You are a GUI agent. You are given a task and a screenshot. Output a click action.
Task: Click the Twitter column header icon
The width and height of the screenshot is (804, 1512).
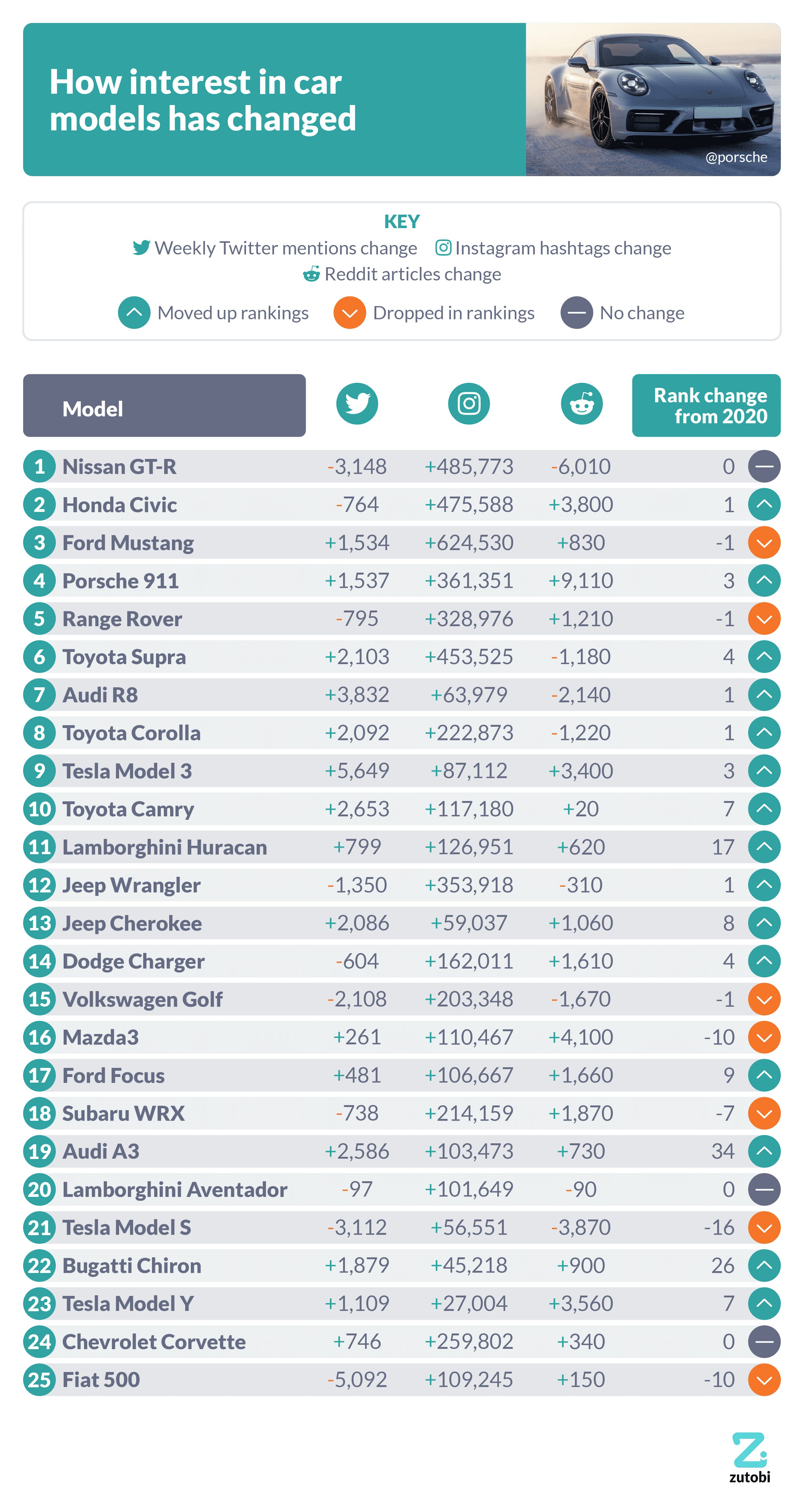pyautogui.click(x=356, y=404)
